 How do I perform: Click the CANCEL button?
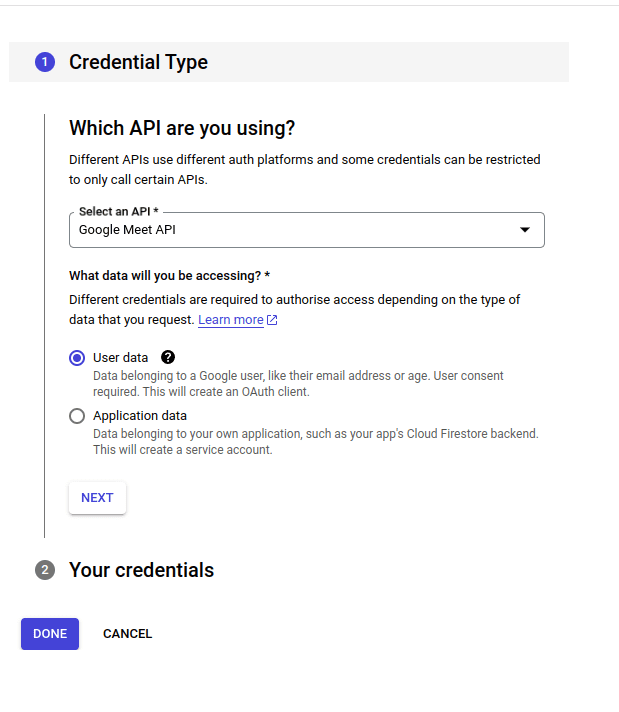click(x=128, y=633)
